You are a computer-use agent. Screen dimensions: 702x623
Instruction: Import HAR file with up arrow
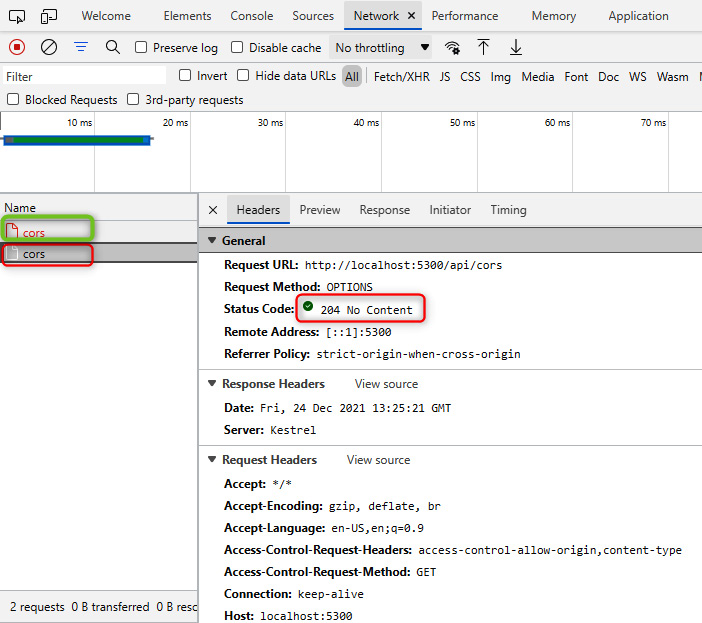coord(483,47)
